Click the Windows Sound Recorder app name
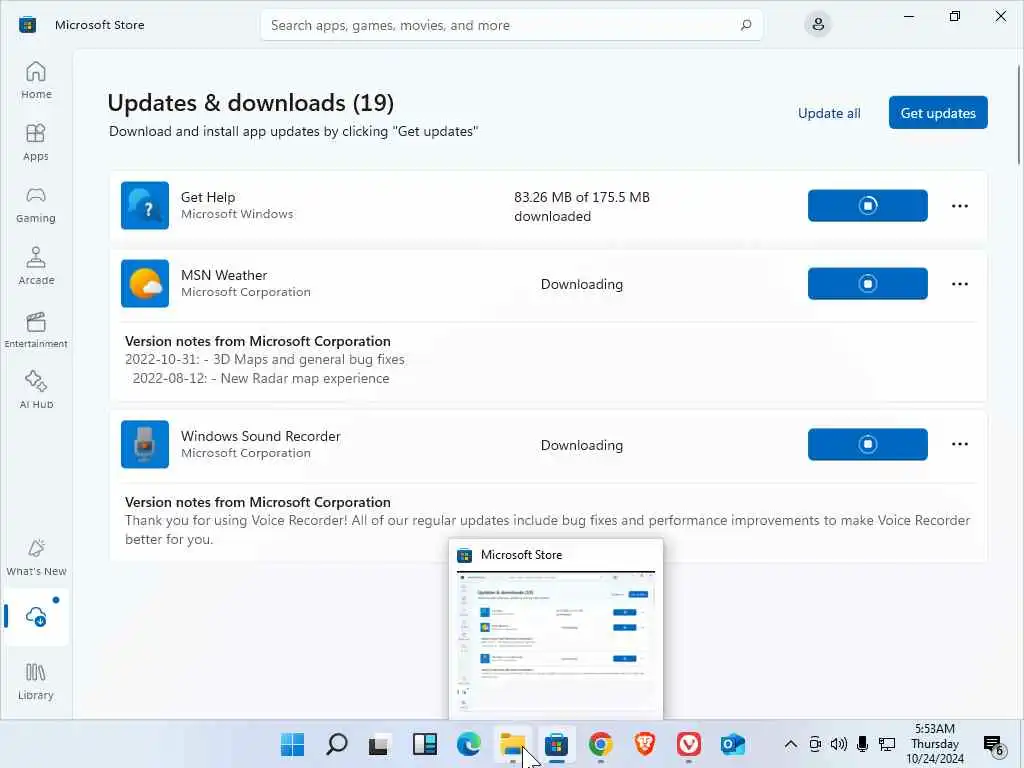The width and height of the screenshot is (1024, 768). click(261, 436)
